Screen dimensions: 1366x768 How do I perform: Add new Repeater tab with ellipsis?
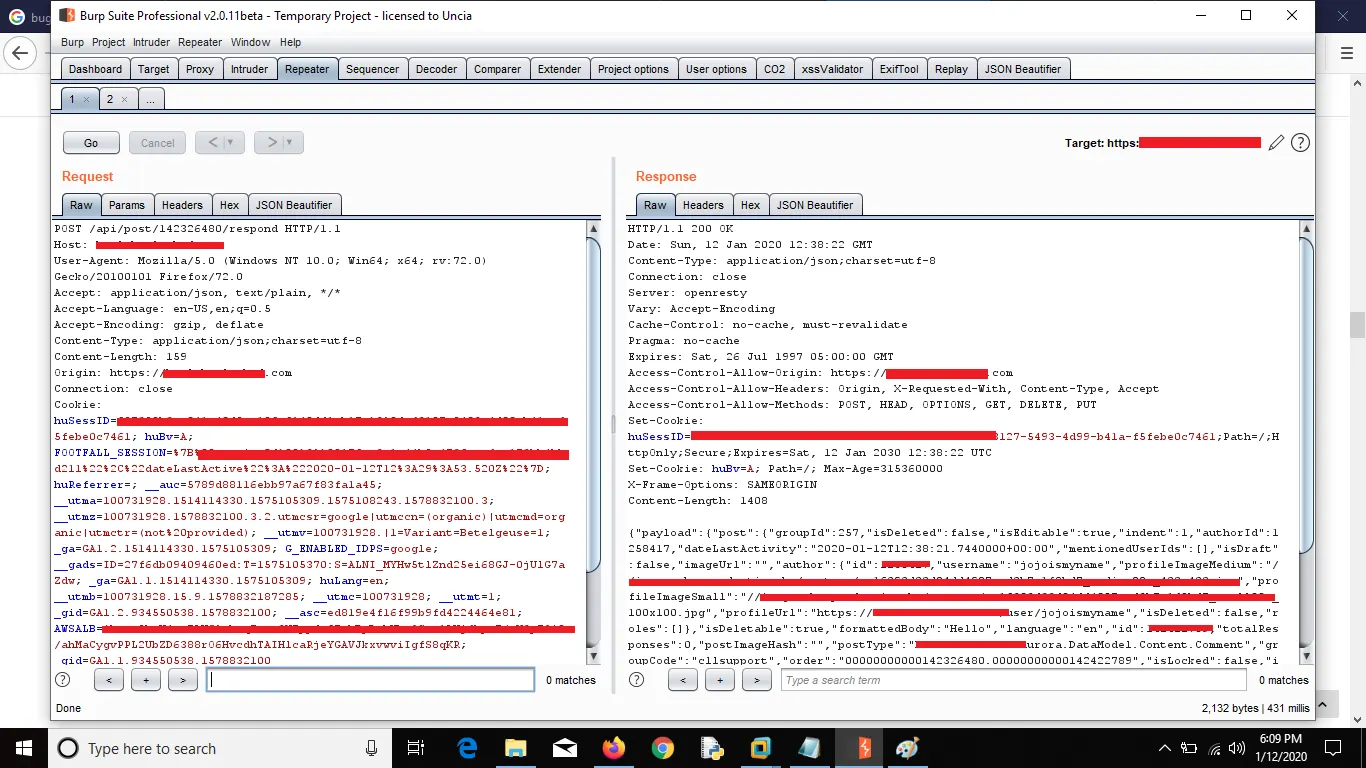[150, 99]
